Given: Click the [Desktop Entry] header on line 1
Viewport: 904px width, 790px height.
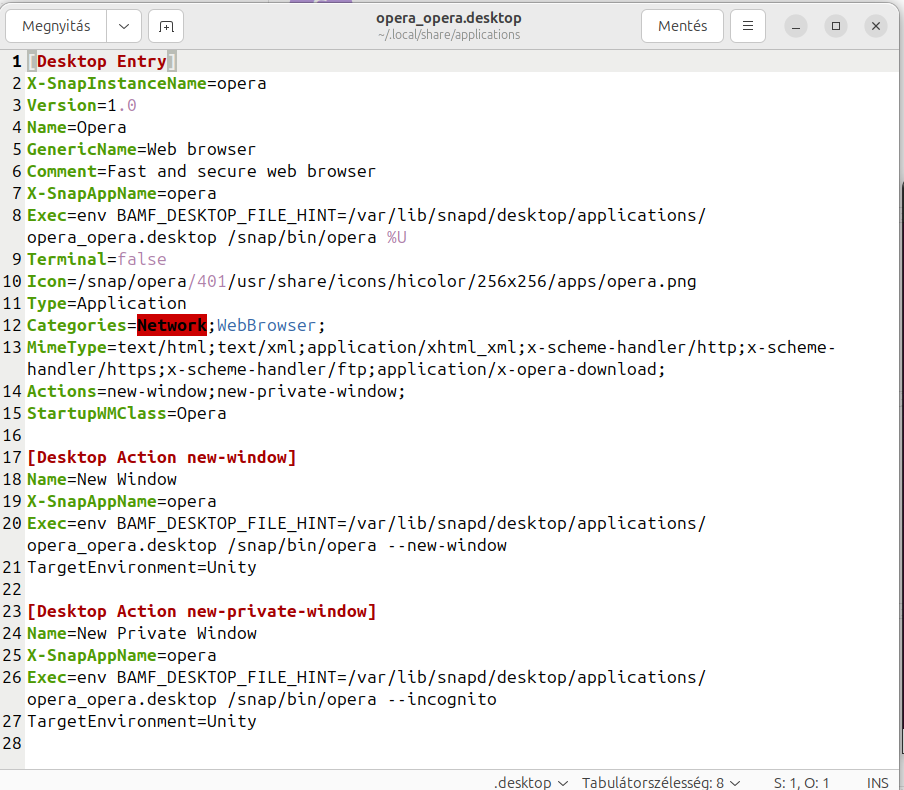Looking at the screenshot, I should 101,61.
